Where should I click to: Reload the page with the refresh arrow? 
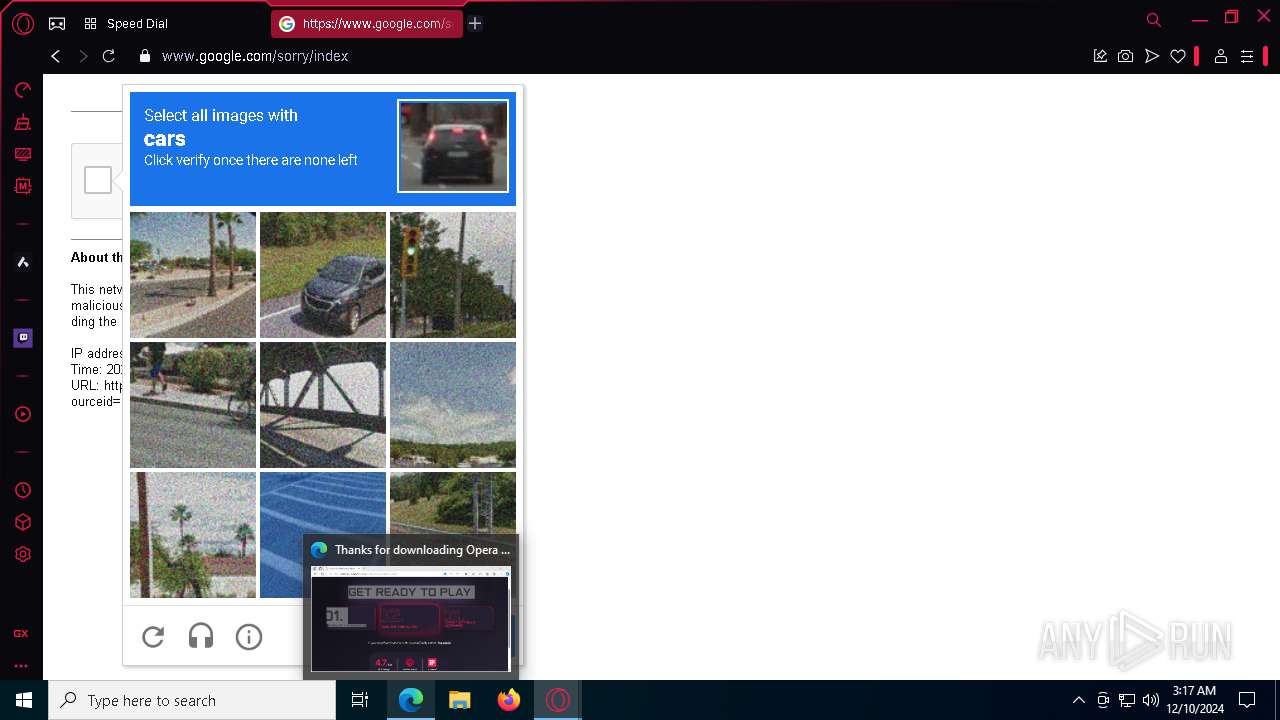(x=109, y=56)
